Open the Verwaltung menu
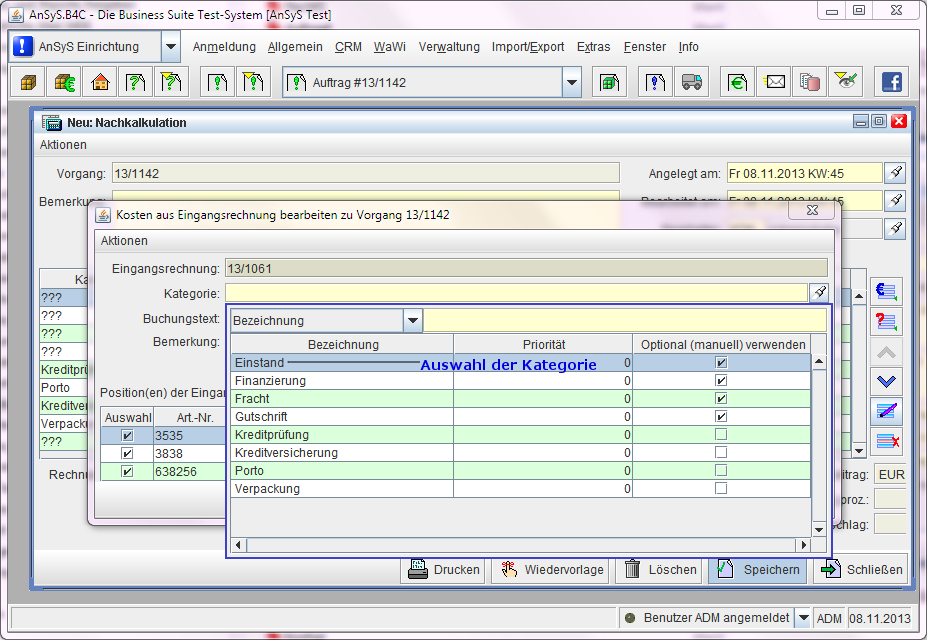The image size is (927, 640). click(449, 47)
